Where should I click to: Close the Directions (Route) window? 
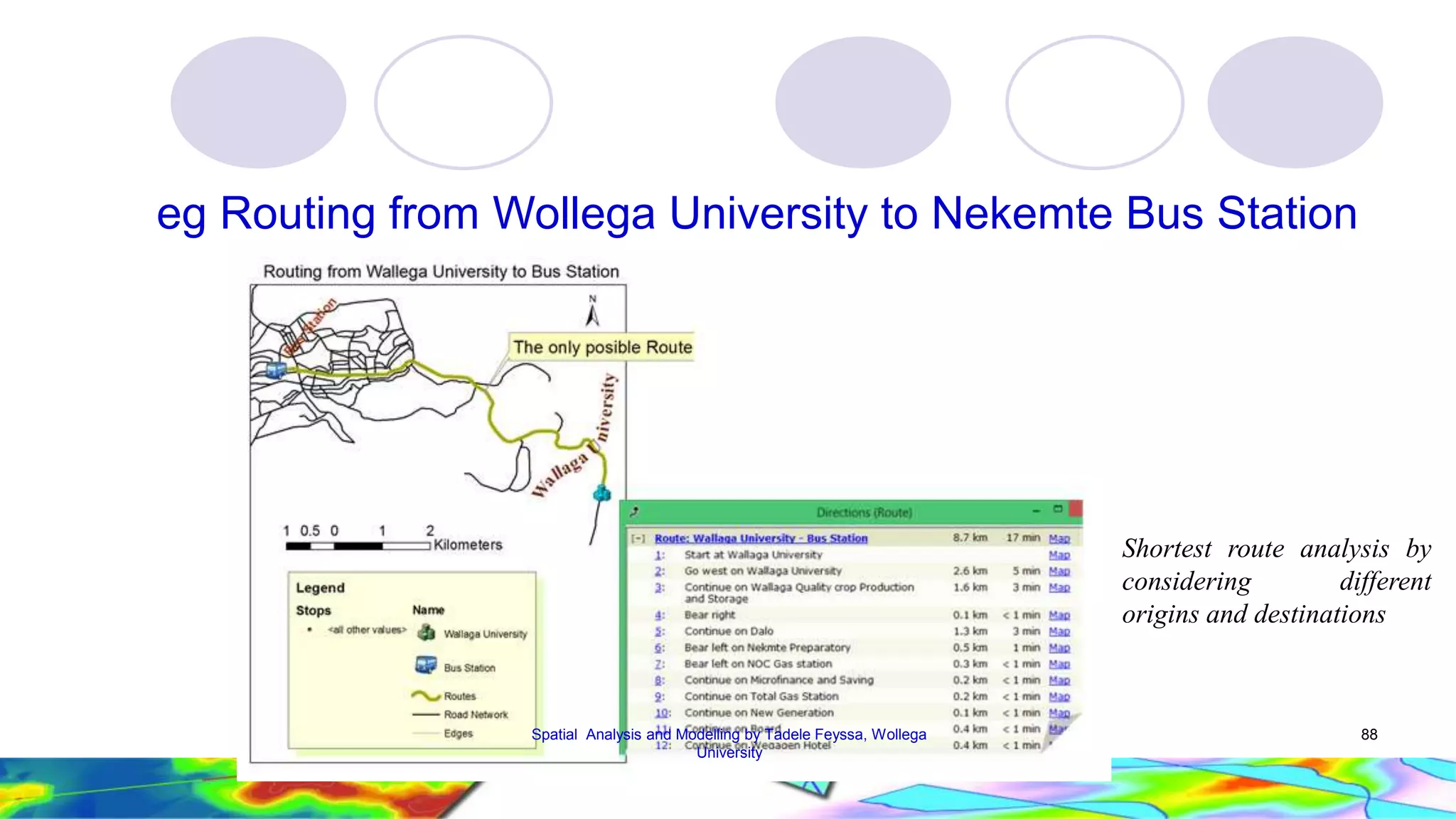pos(1076,510)
